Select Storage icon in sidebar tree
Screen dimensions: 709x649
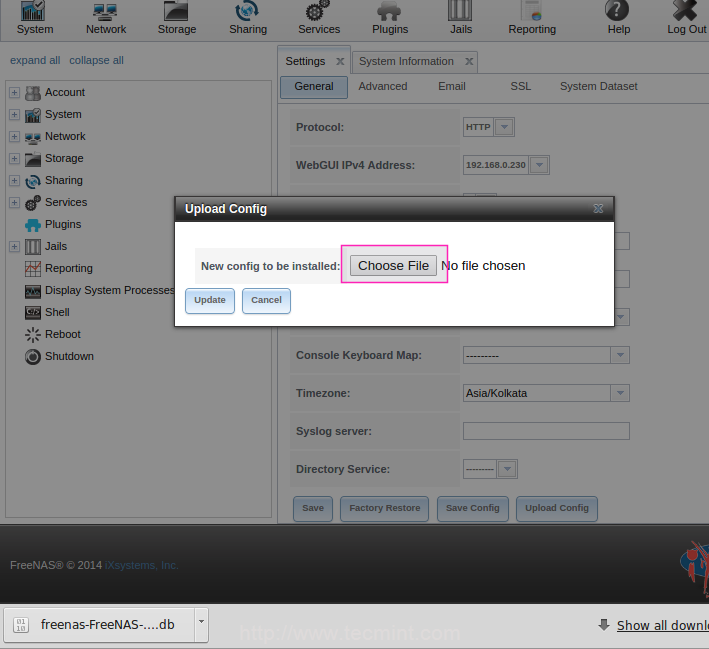click(33, 159)
